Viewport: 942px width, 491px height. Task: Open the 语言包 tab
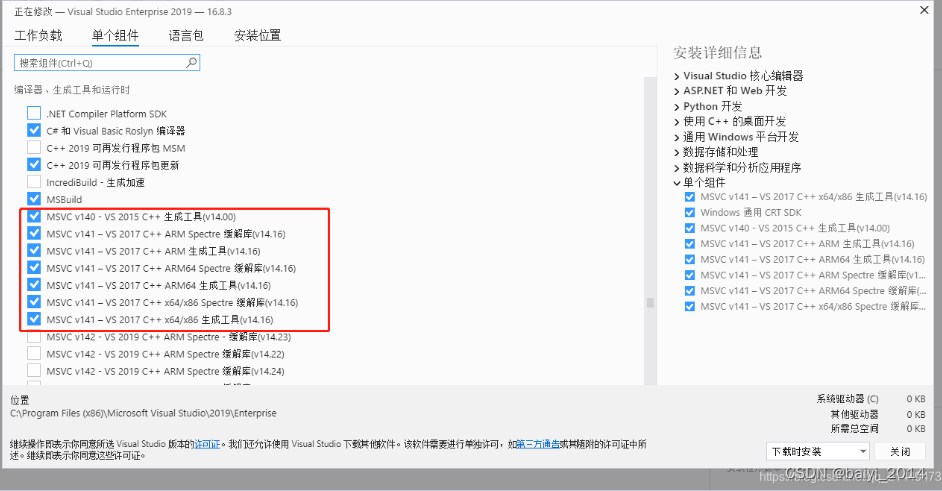pyautogui.click(x=186, y=35)
